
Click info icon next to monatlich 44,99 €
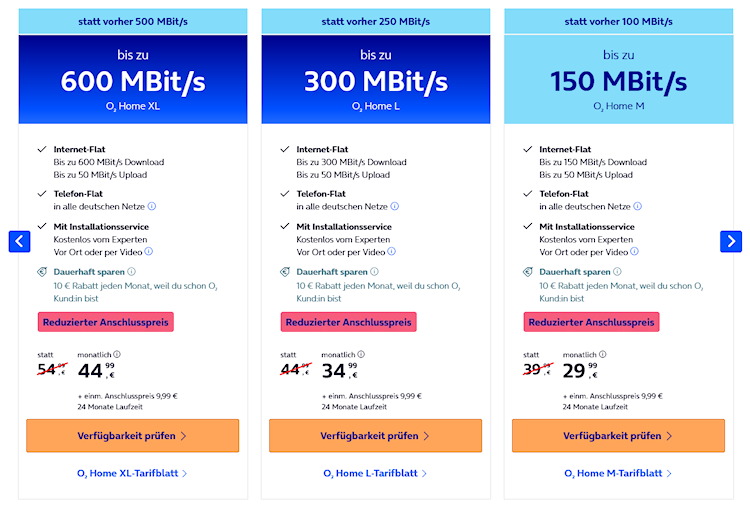pyautogui.click(x=117, y=354)
